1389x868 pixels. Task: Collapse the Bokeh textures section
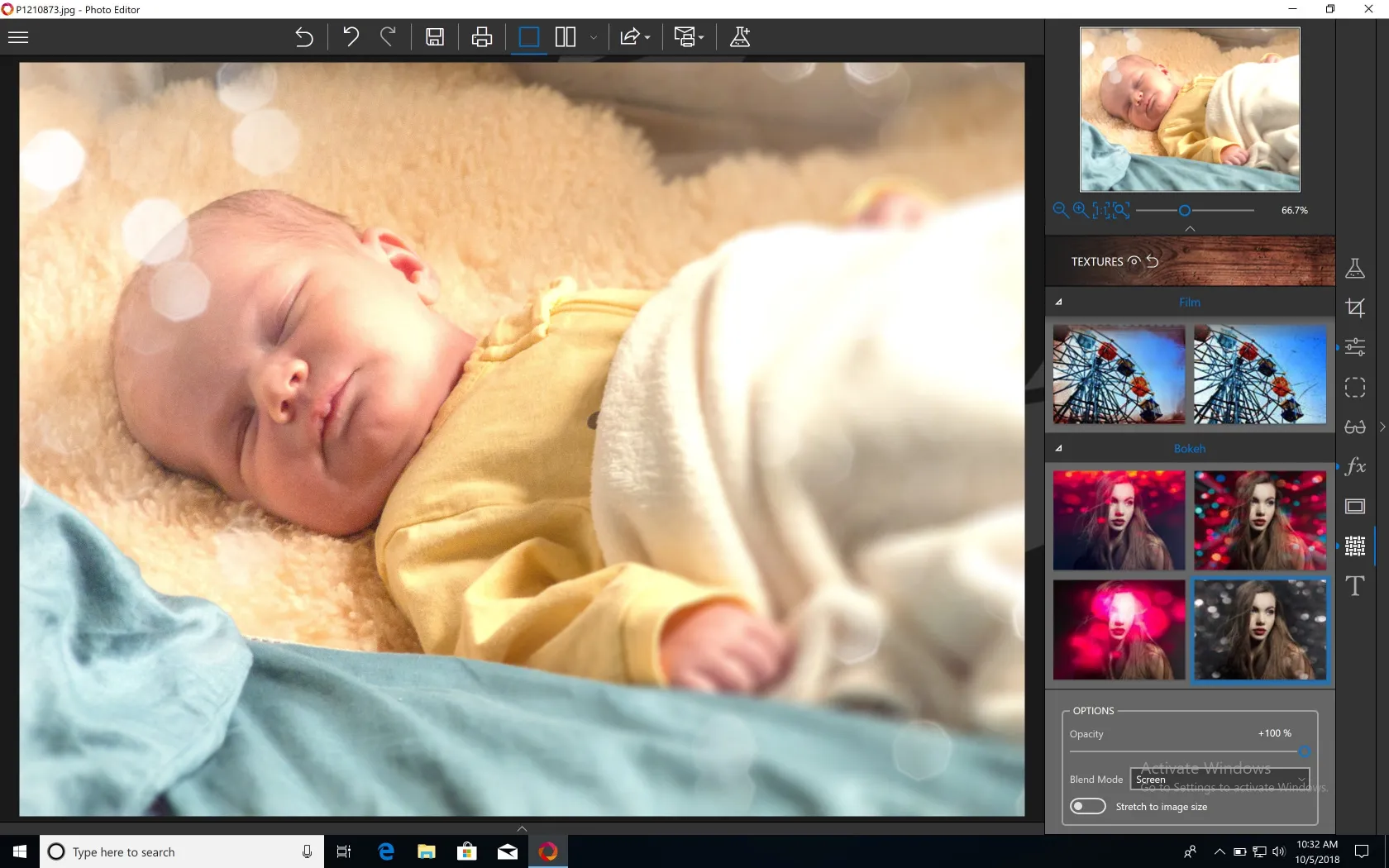pyautogui.click(x=1059, y=448)
